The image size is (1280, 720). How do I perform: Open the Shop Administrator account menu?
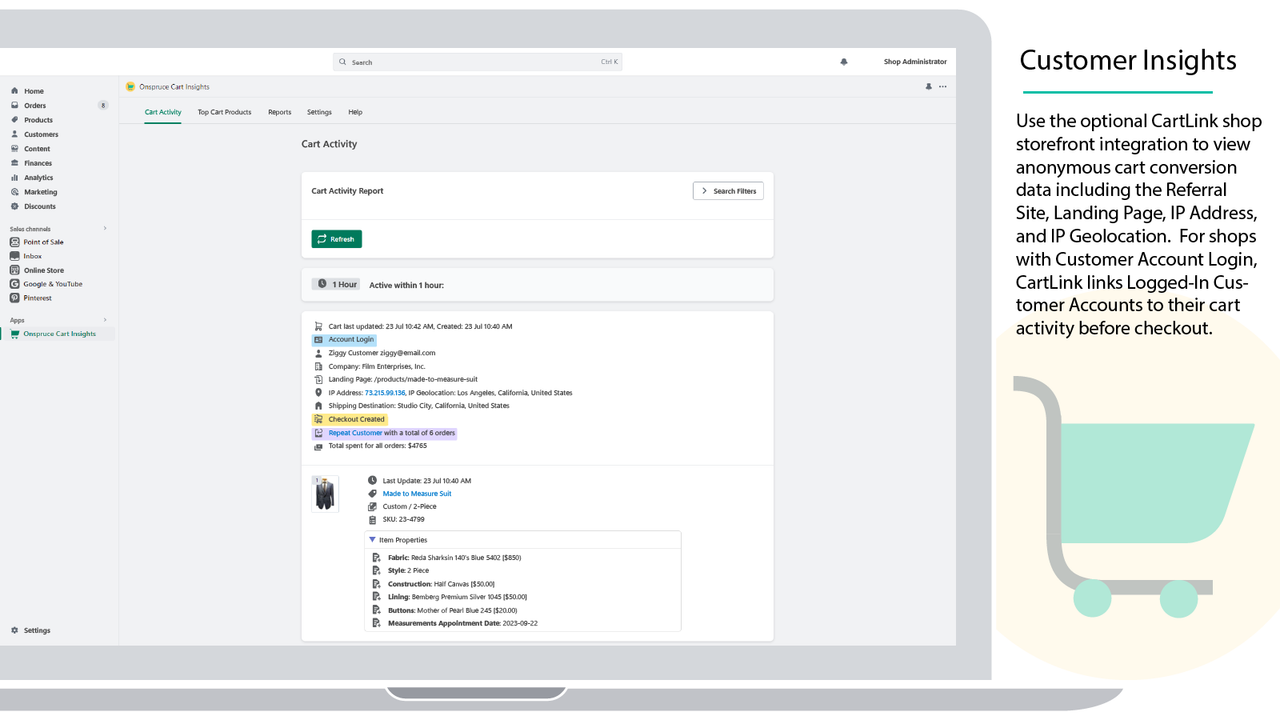[914, 62]
